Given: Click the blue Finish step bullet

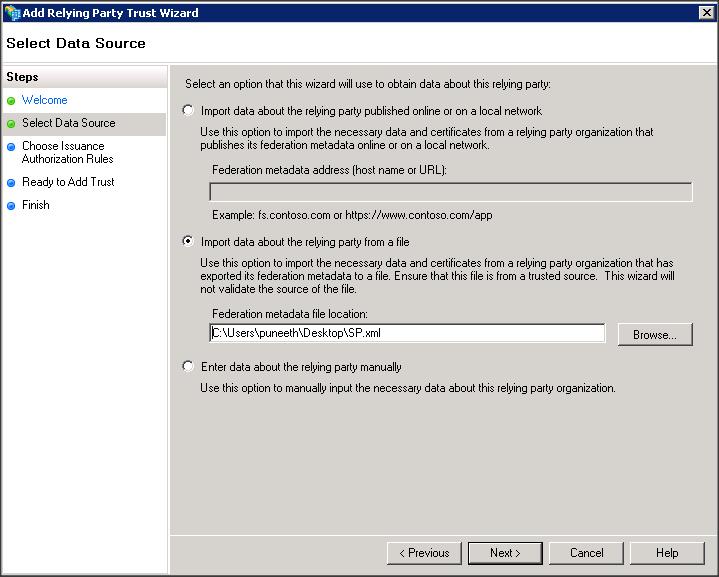Looking at the screenshot, I should coord(11,206).
